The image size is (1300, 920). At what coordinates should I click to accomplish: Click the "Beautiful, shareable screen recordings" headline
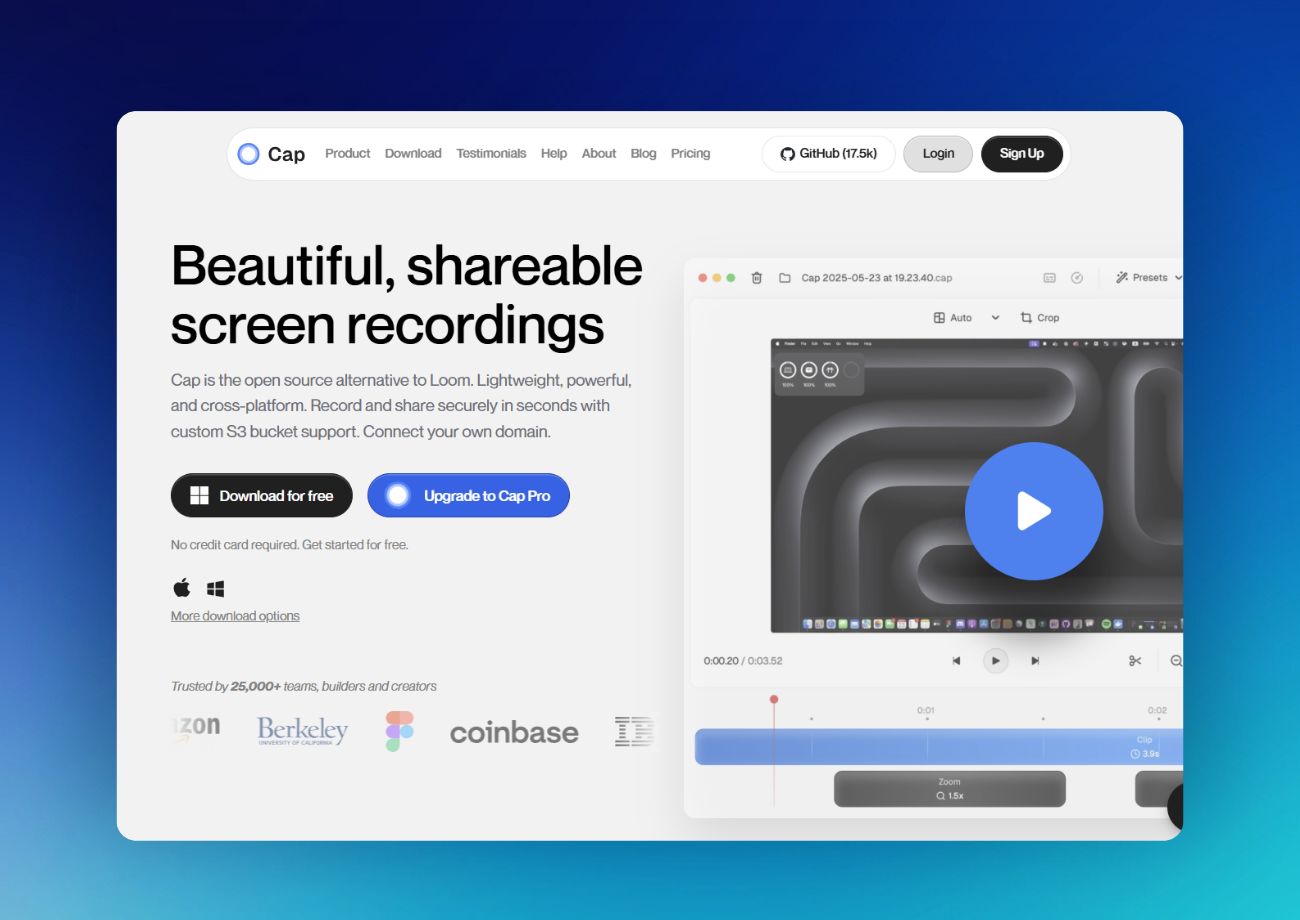[x=407, y=295]
